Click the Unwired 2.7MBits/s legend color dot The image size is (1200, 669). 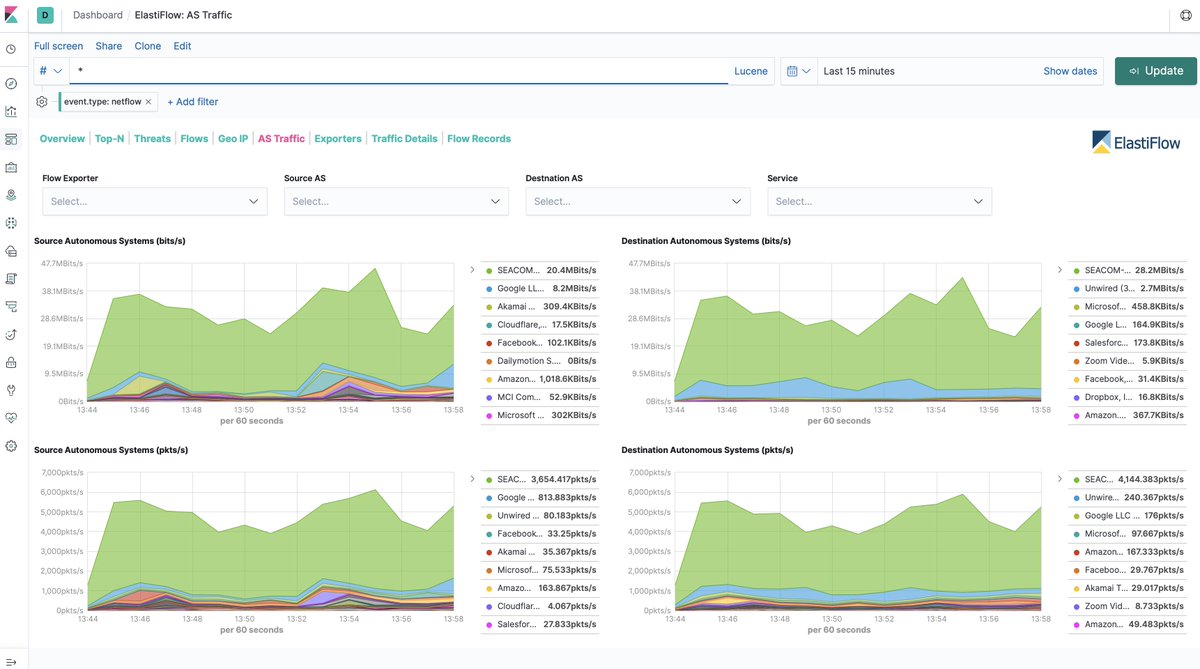click(x=1076, y=288)
